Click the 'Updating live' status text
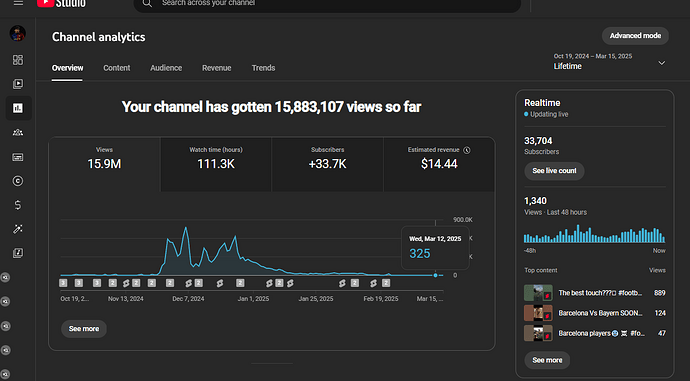Screen dimensions: 690x381 pos(549,114)
